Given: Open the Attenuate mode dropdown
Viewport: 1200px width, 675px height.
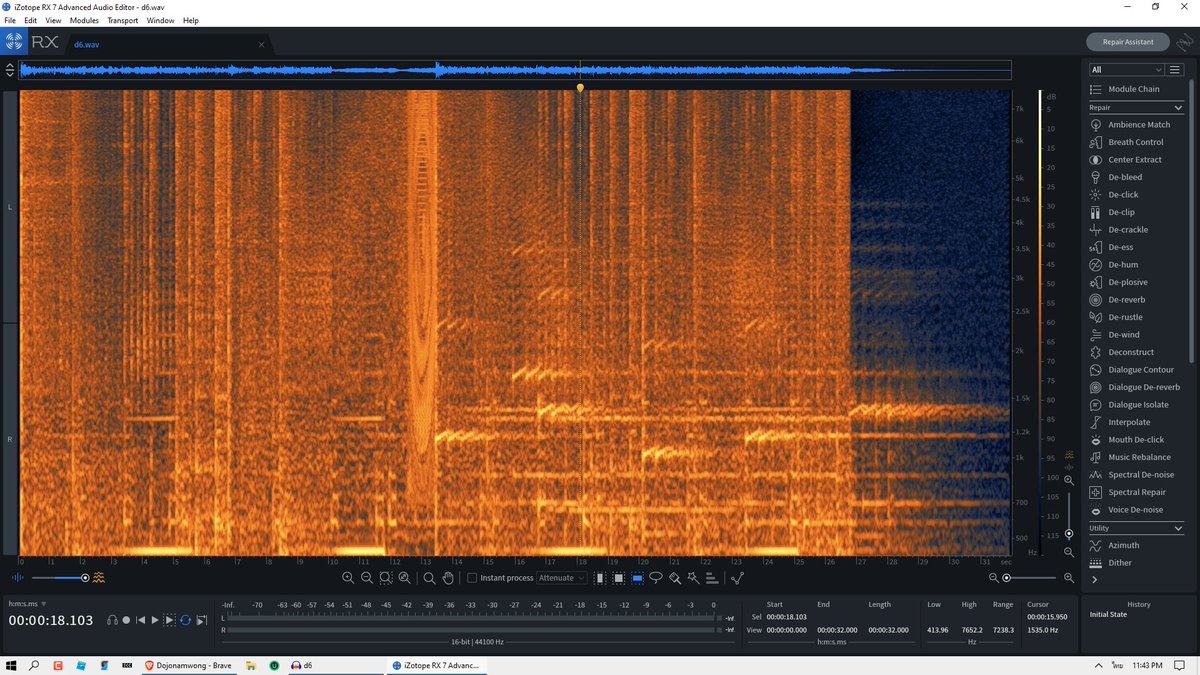Looking at the screenshot, I should [x=560, y=577].
